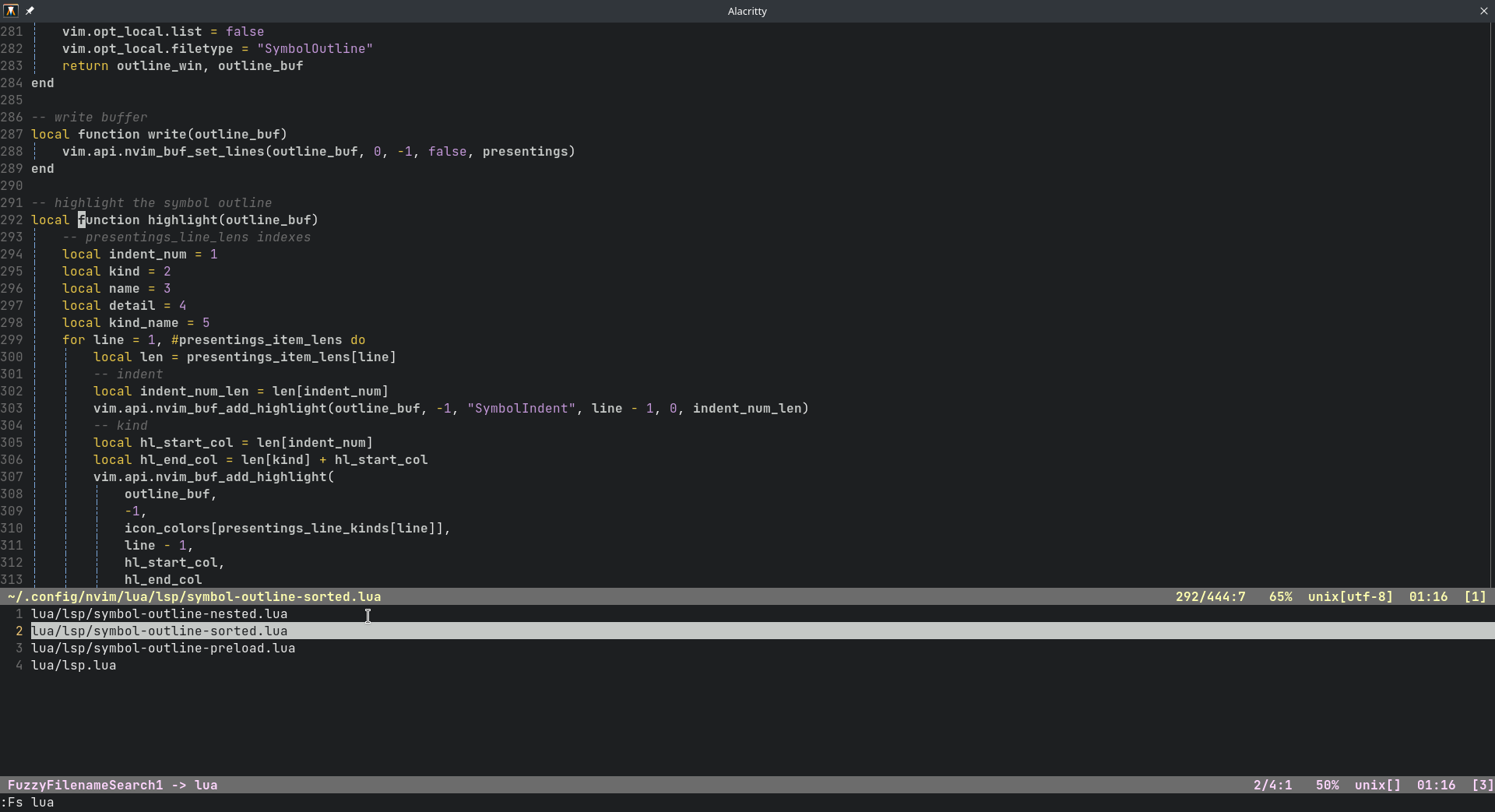Click the 2/4:1 position in lower status line

click(1272, 786)
